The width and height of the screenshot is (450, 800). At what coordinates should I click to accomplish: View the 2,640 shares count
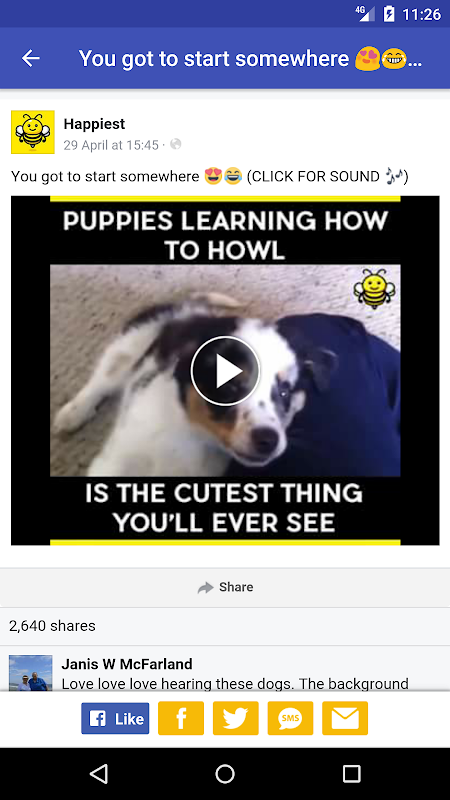tap(52, 626)
